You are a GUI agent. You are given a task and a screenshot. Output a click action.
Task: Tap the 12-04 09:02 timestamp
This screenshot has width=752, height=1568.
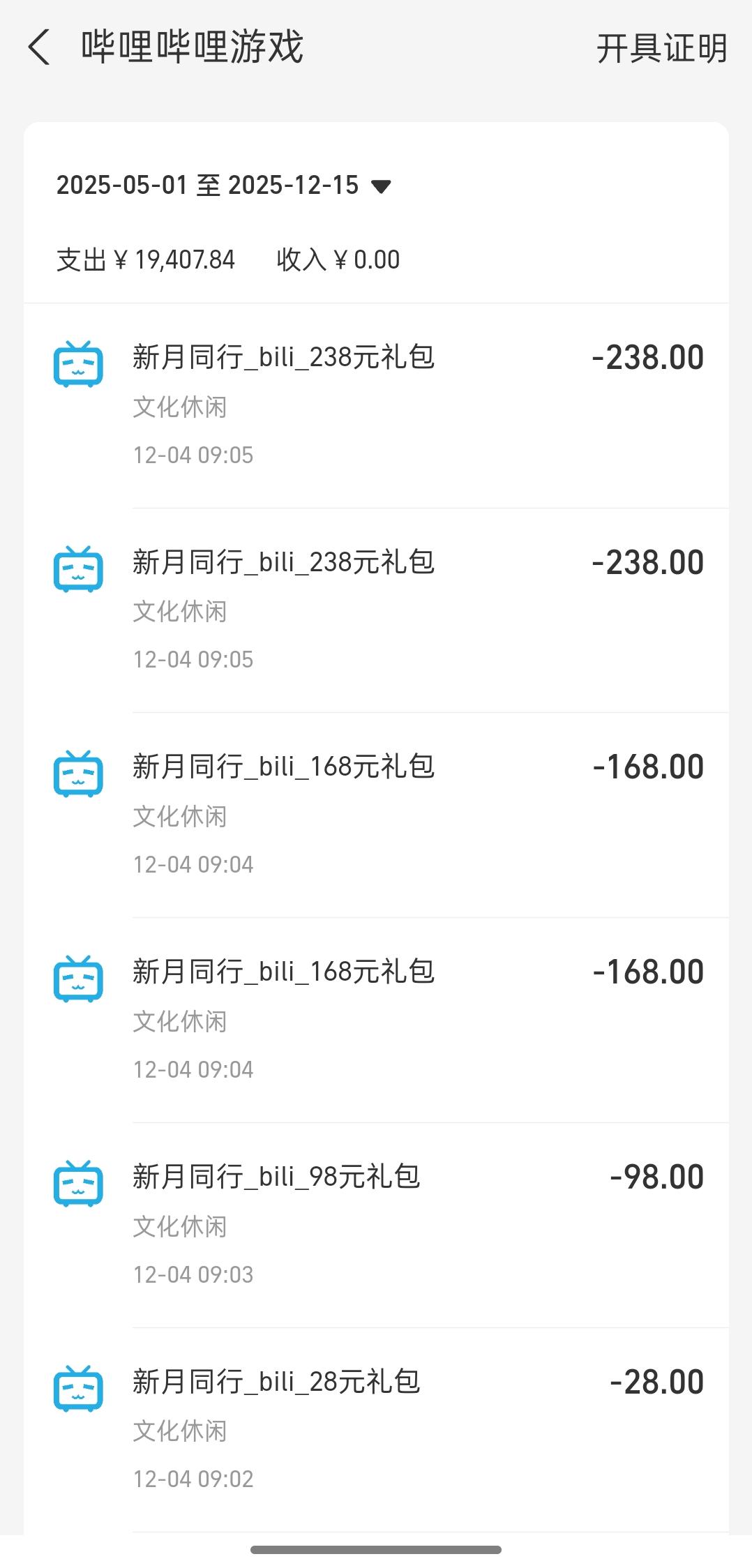pos(193,1479)
